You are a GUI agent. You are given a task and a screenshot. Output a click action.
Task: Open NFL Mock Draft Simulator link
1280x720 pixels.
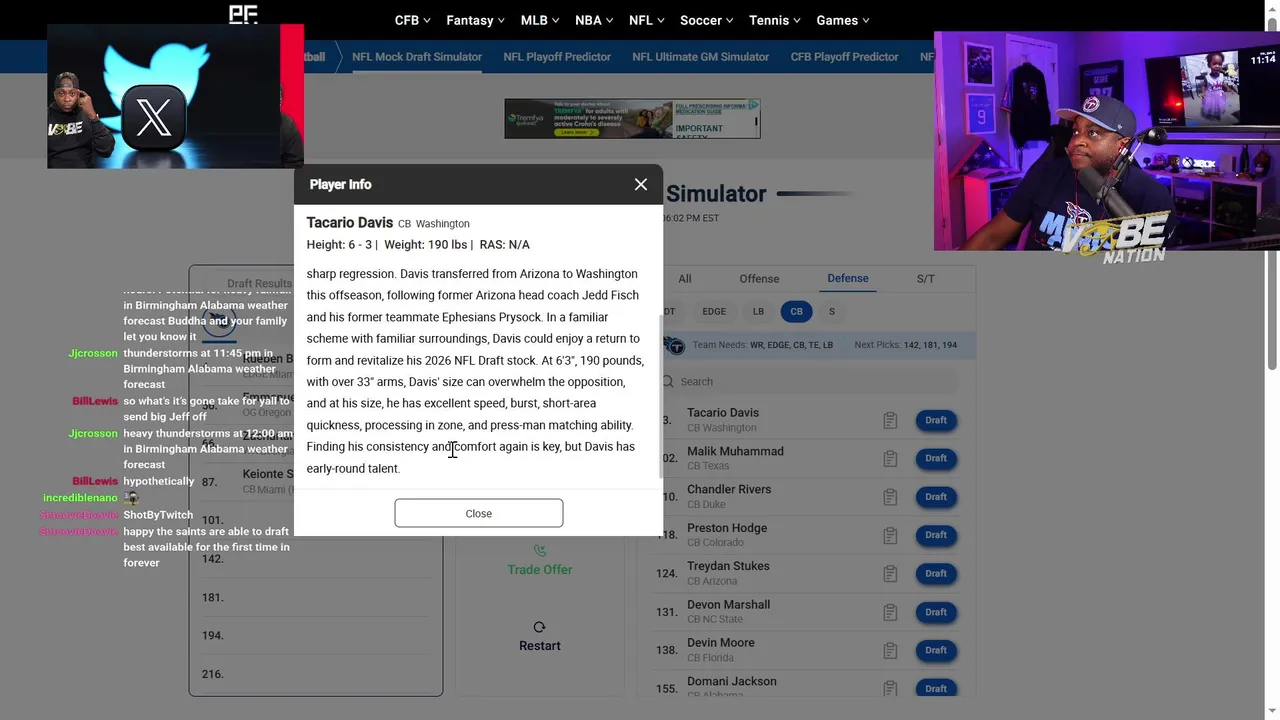pyautogui.click(x=417, y=57)
